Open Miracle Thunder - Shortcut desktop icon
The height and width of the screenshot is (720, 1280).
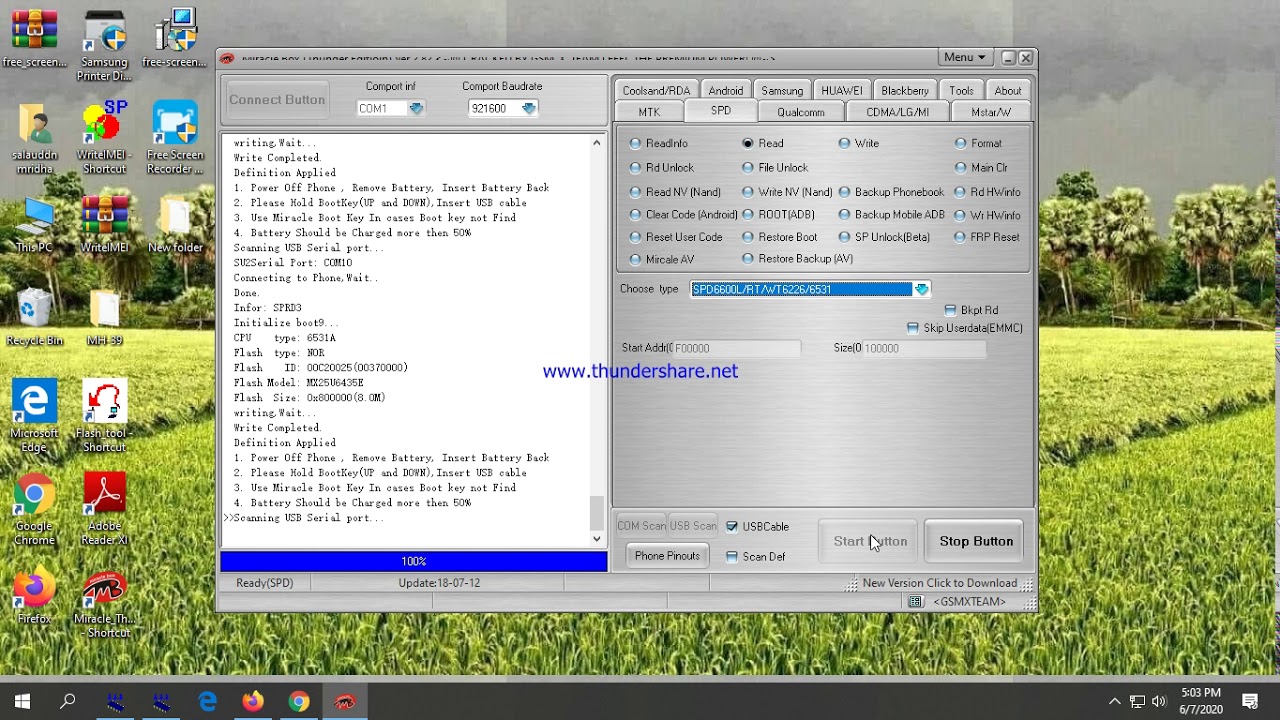pyautogui.click(x=104, y=604)
